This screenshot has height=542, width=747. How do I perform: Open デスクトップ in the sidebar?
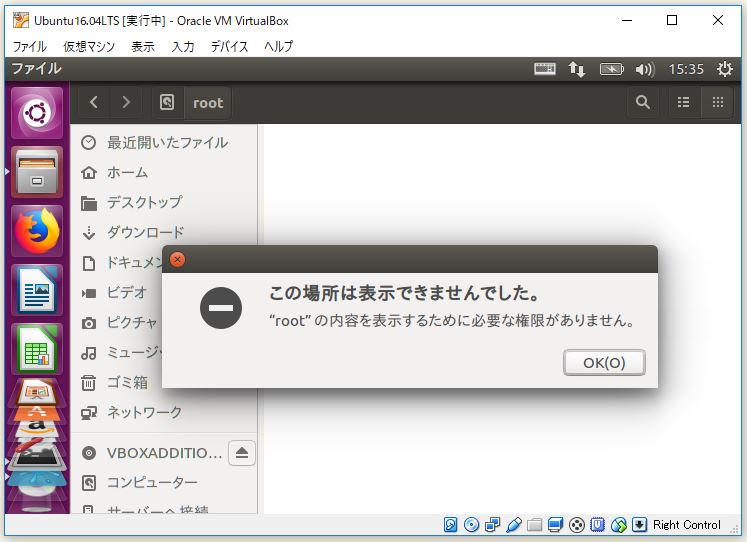pyautogui.click(x=164, y=202)
